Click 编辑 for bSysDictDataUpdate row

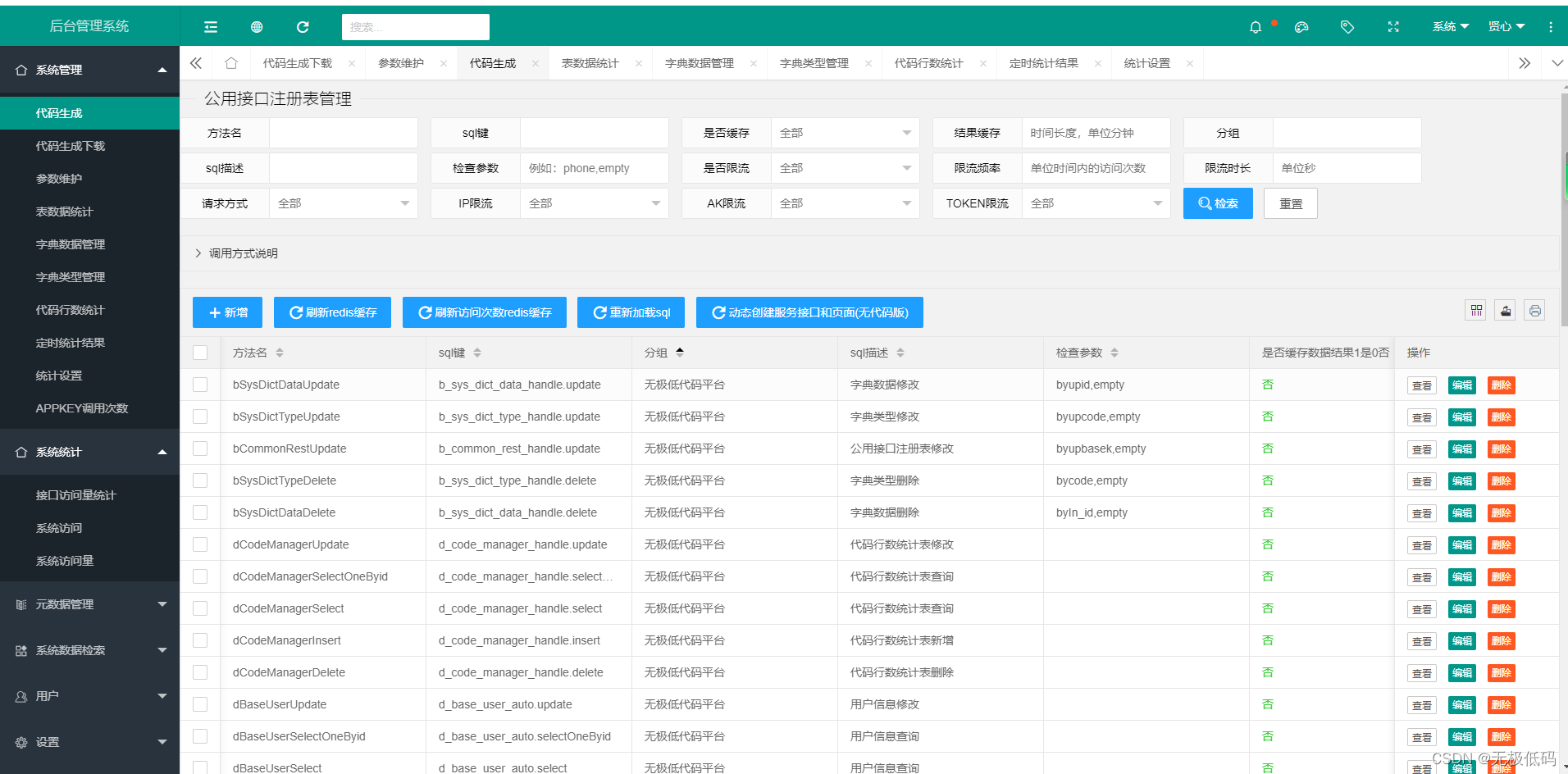click(1462, 385)
